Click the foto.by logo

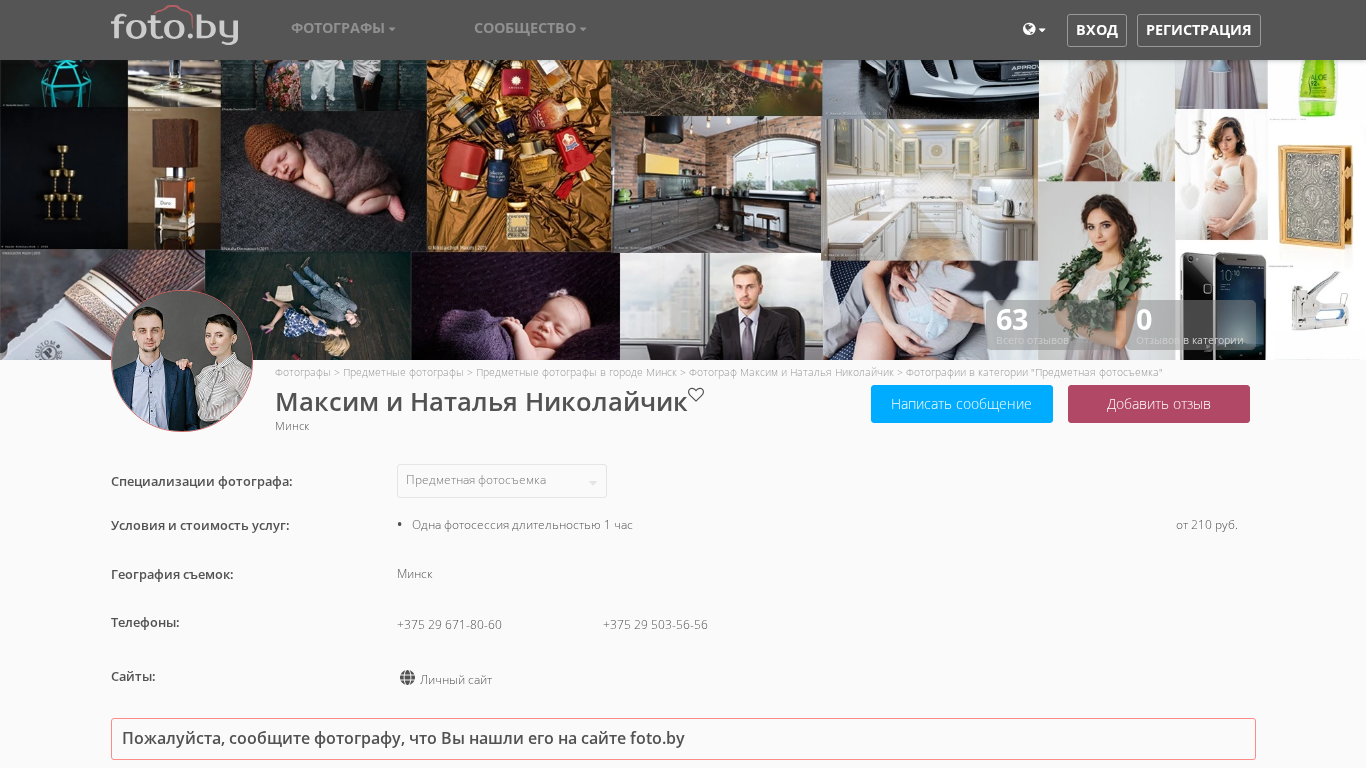[x=174, y=27]
